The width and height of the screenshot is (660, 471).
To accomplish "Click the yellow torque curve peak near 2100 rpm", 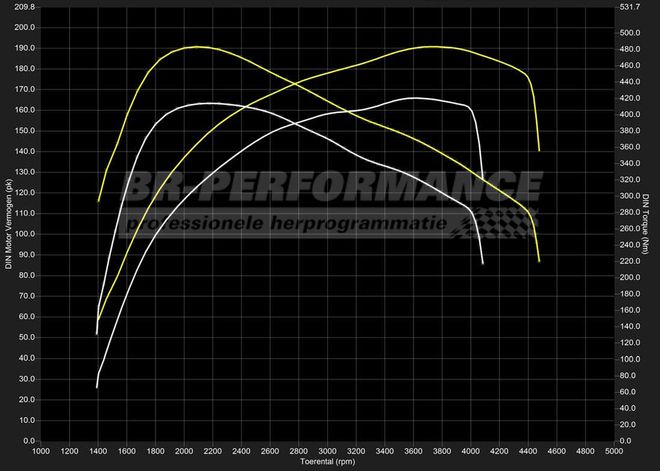I will [200, 47].
